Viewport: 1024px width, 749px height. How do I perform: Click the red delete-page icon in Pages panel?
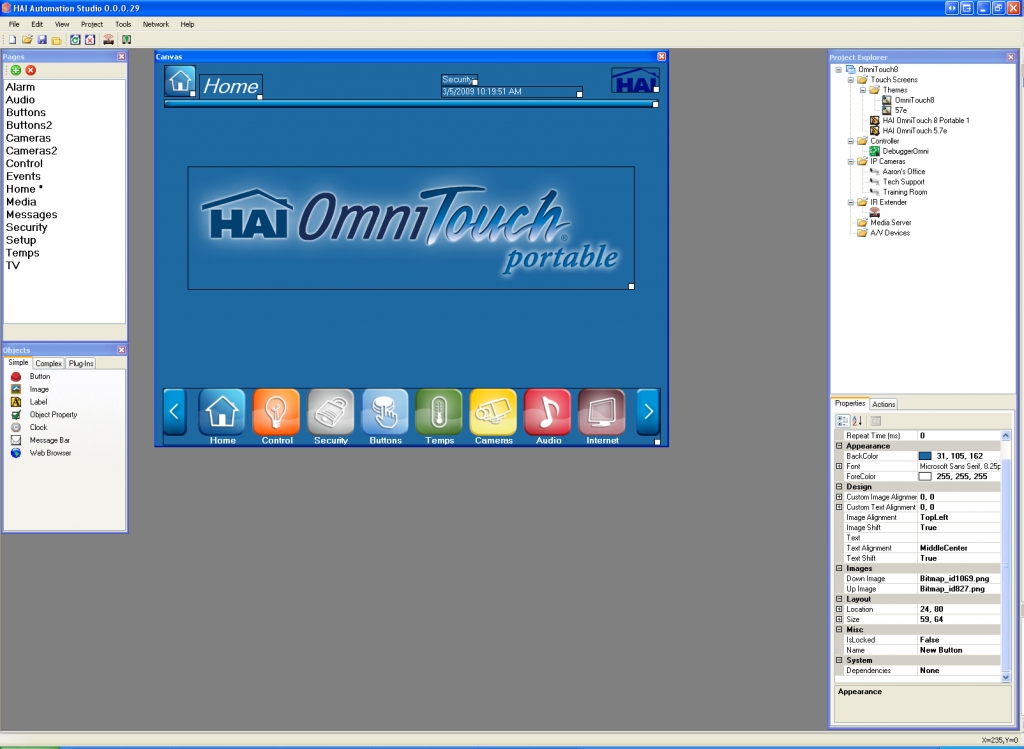(x=31, y=70)
